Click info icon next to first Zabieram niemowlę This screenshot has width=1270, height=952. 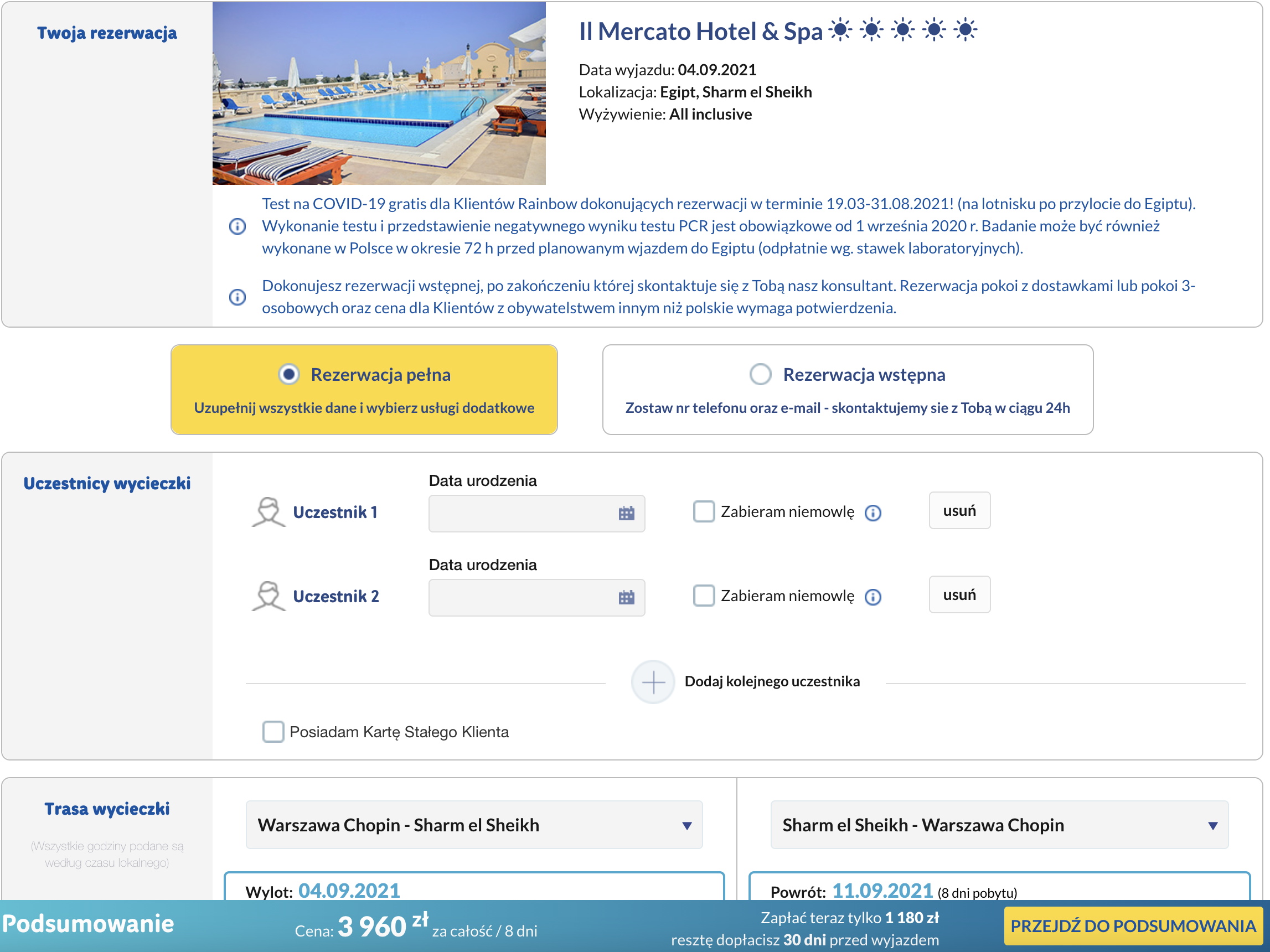coord(873,513)
